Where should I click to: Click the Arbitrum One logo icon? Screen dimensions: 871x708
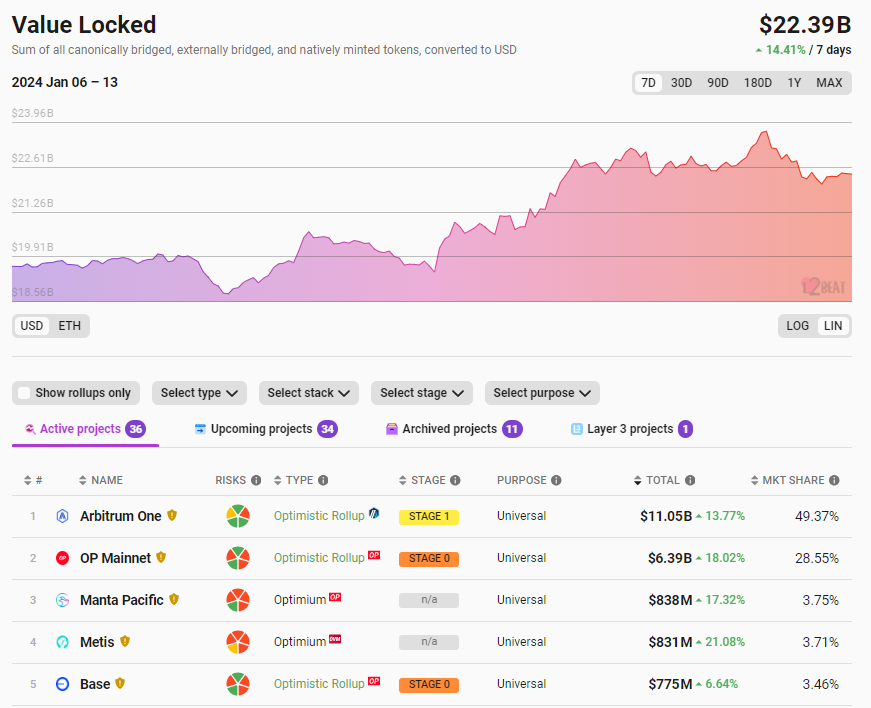[62, 516]
